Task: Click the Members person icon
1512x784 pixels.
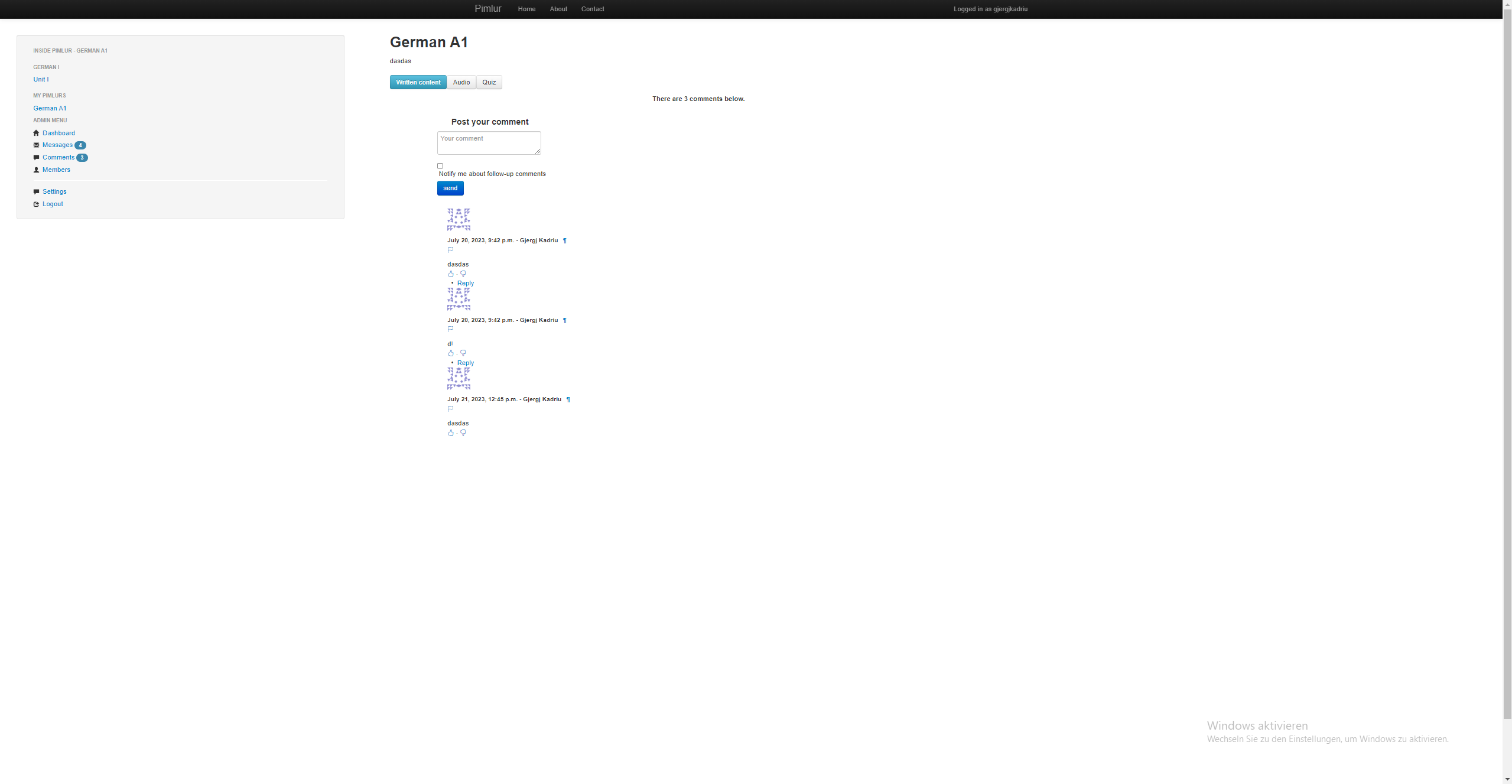Action: [36, 170]
